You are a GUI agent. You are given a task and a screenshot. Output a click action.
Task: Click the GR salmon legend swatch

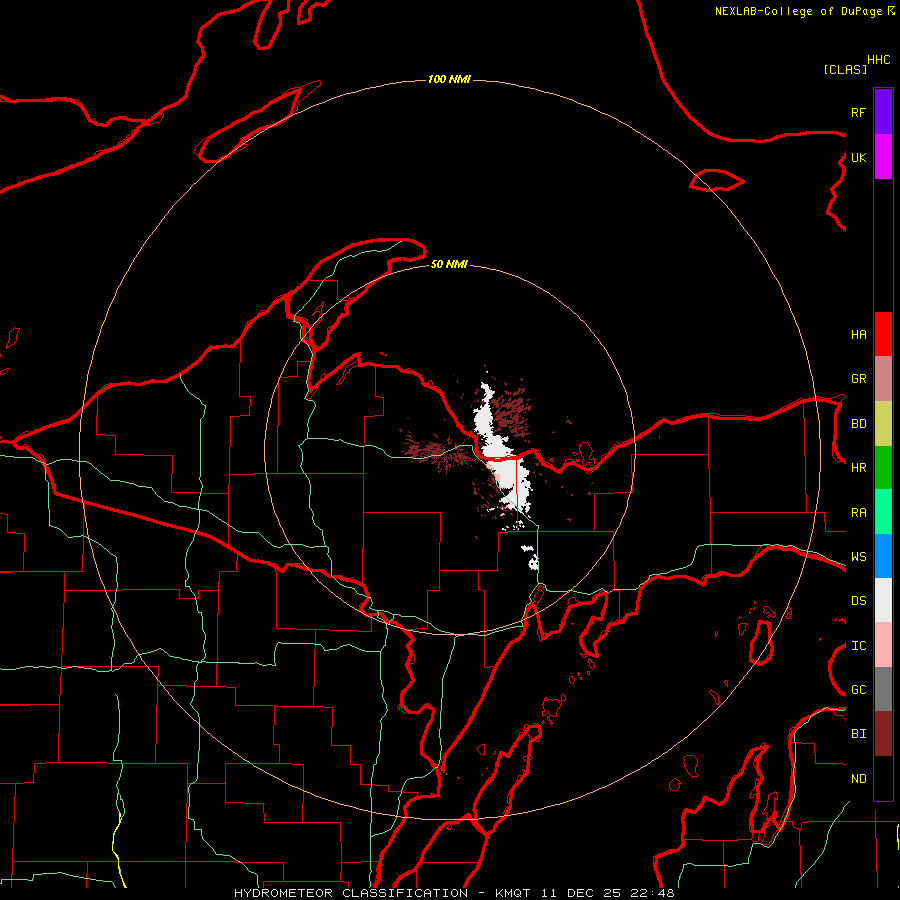tap(883, 379)
